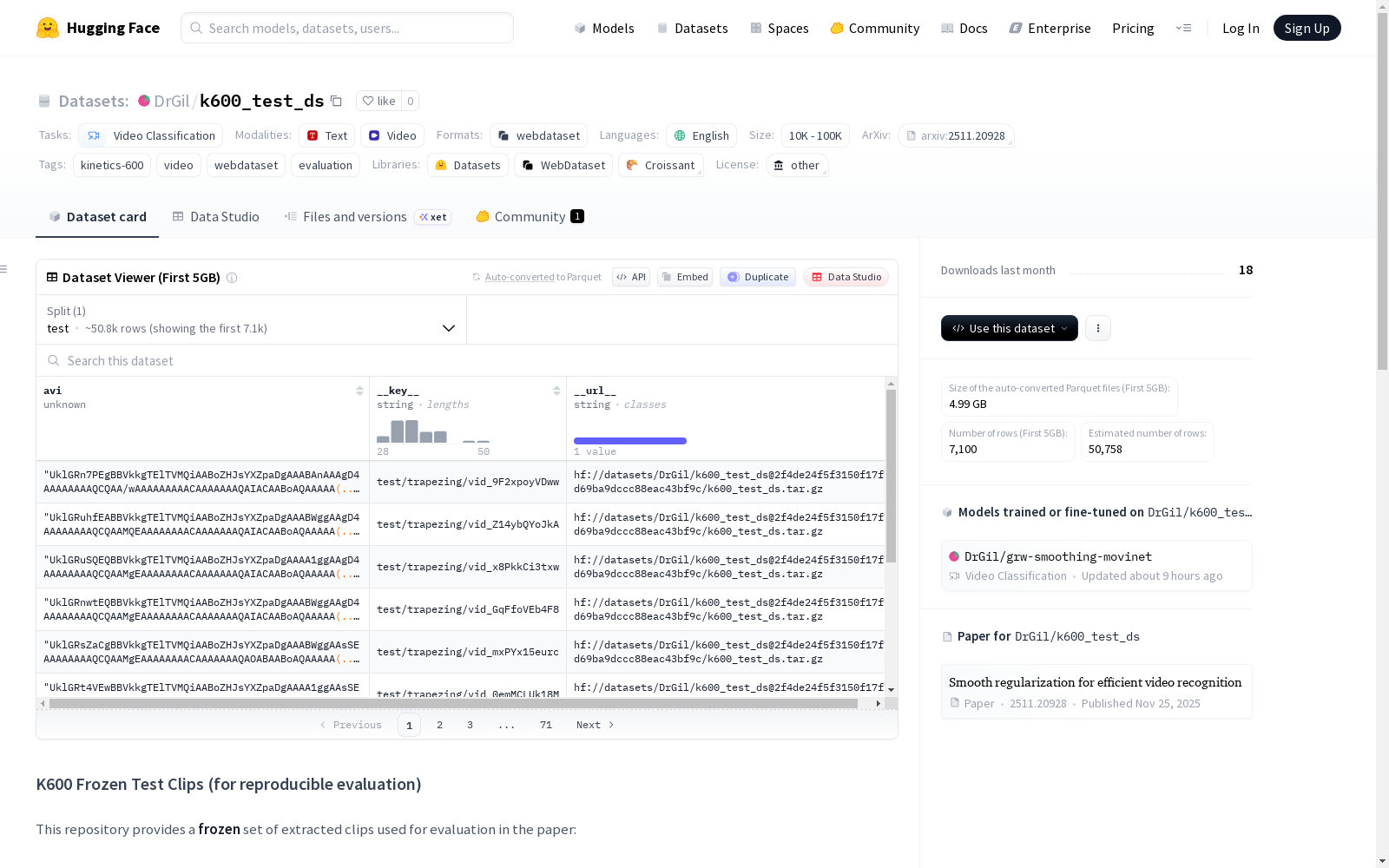This screenshot has height=868, width=1389.
Task: Sort the __key__ column using its sort arrows
Action: pos(556,391)
